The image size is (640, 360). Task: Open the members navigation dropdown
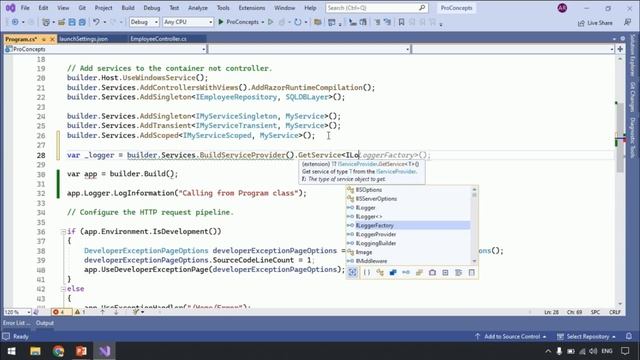click(x=513, y=49)
